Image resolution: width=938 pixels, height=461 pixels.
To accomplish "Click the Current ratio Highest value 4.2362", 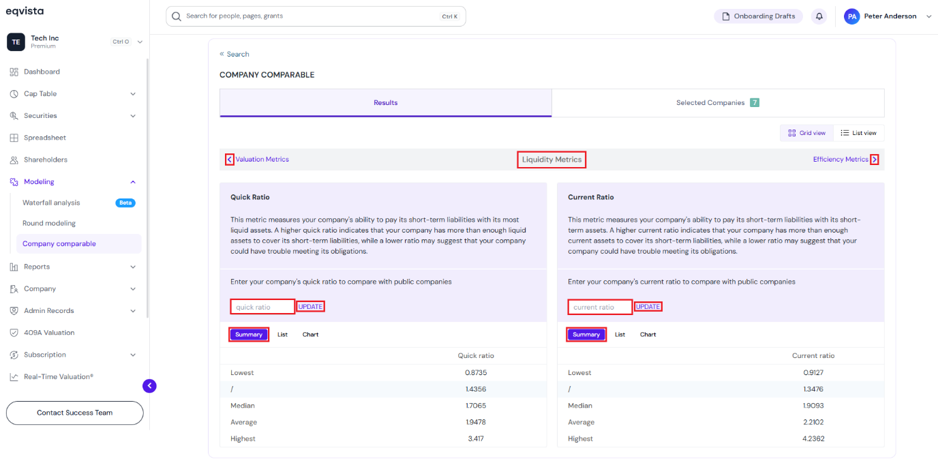I will click(813, 439).
